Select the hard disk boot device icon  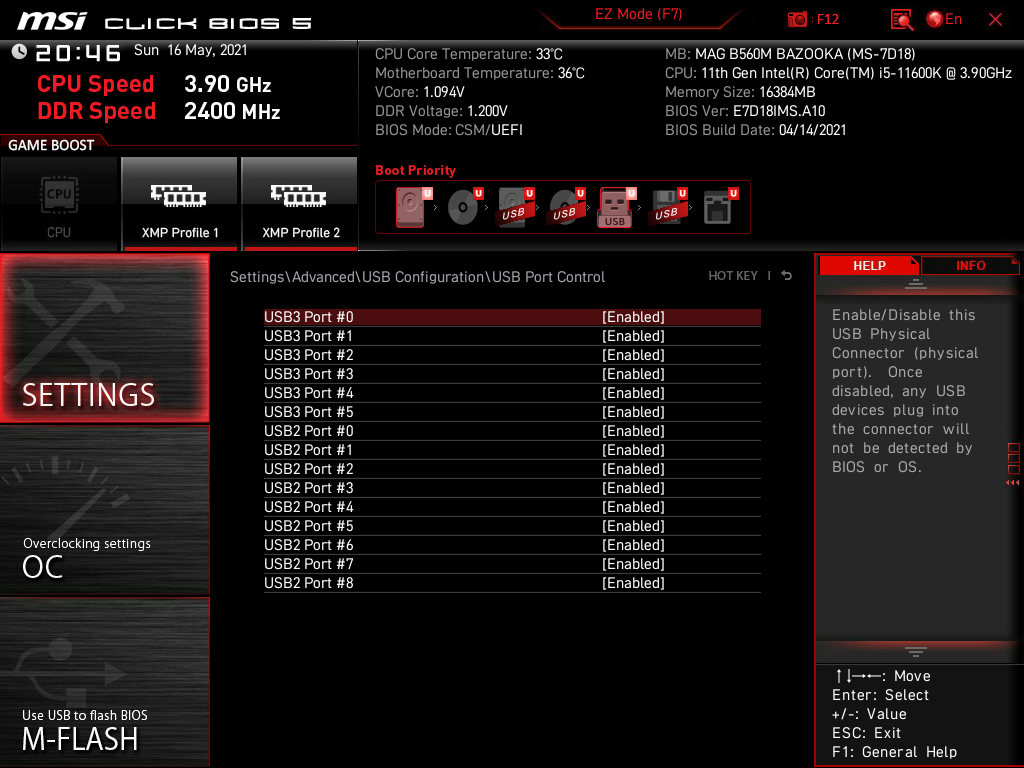[411, 207]
